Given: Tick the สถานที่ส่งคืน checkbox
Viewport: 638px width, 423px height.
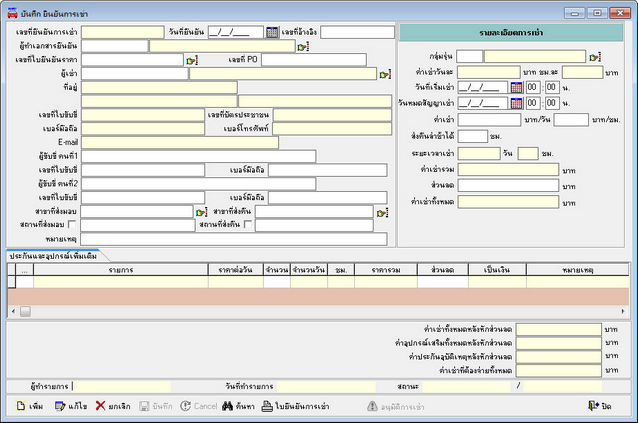Looking at the screenshot, I should 248,224.
